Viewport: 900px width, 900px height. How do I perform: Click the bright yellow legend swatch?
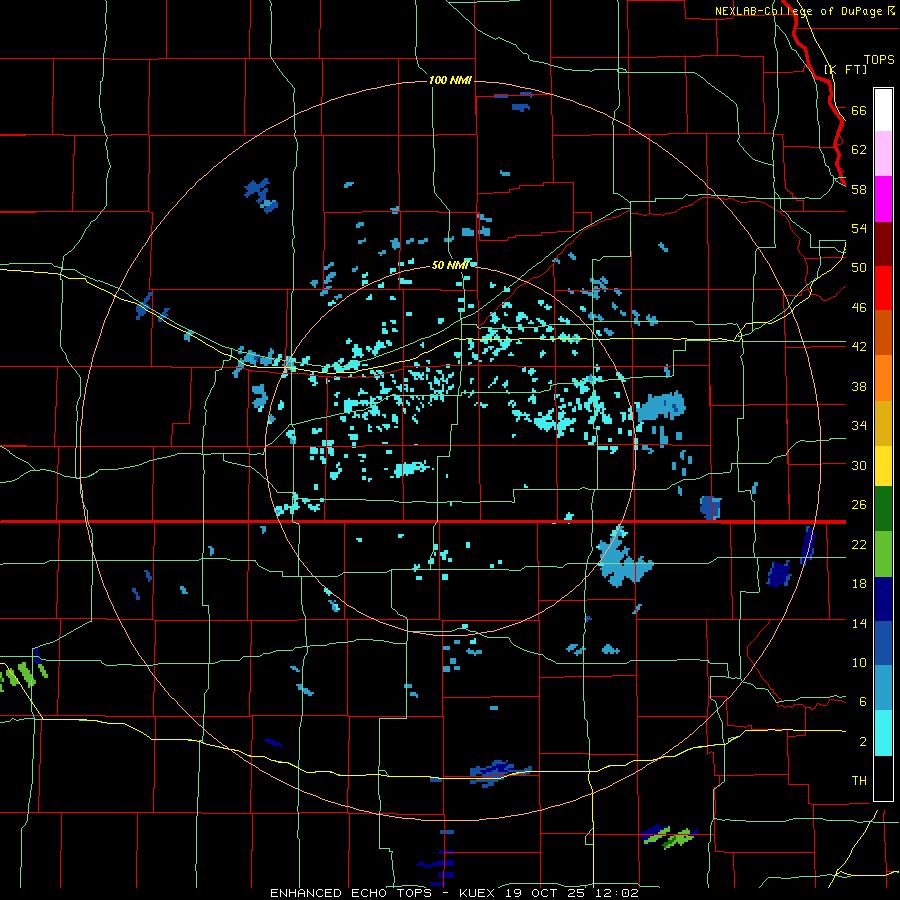pos(883,466)
